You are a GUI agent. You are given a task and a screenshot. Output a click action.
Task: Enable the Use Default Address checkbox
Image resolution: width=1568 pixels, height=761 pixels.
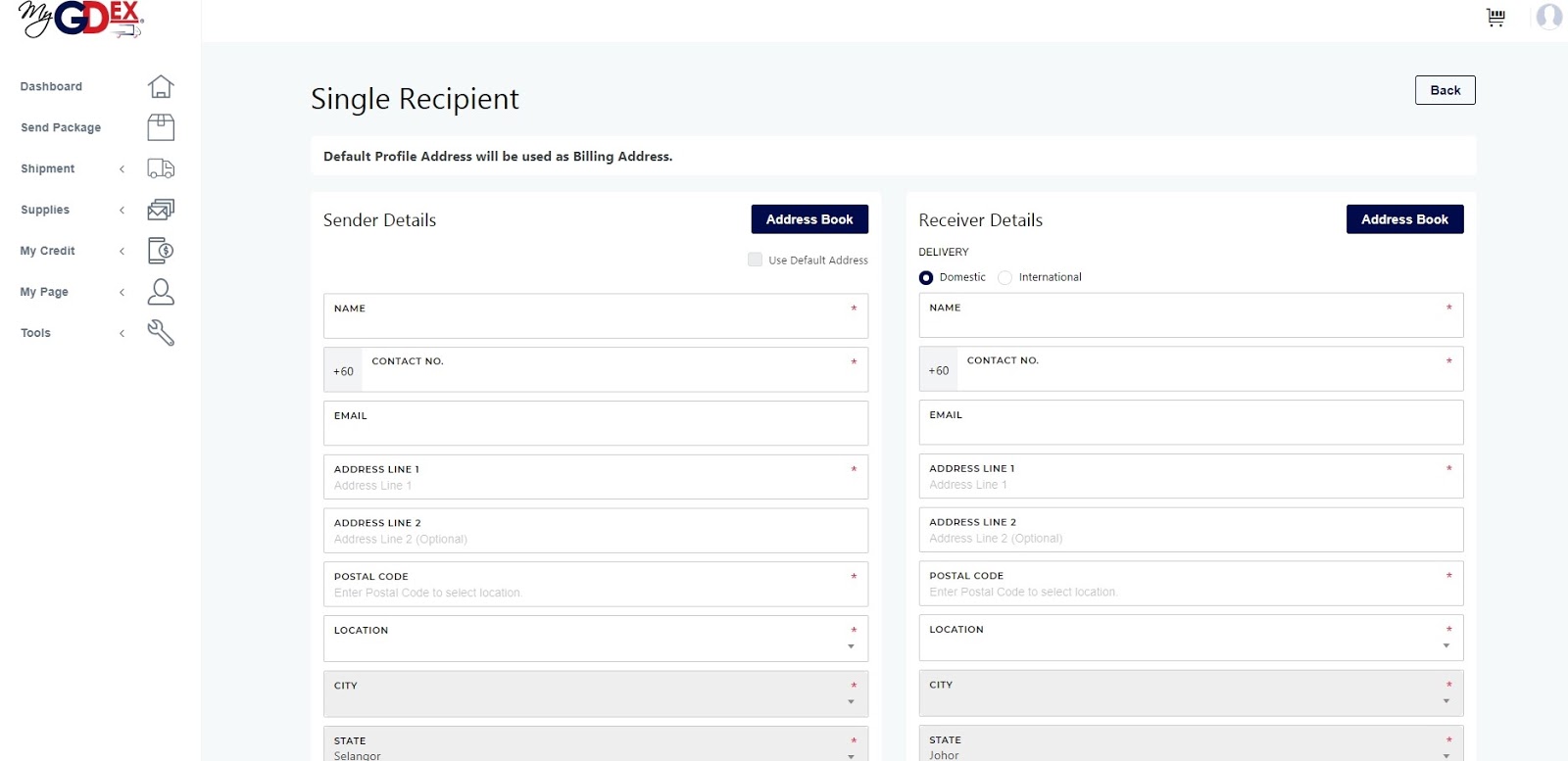(x=755, y=260)
